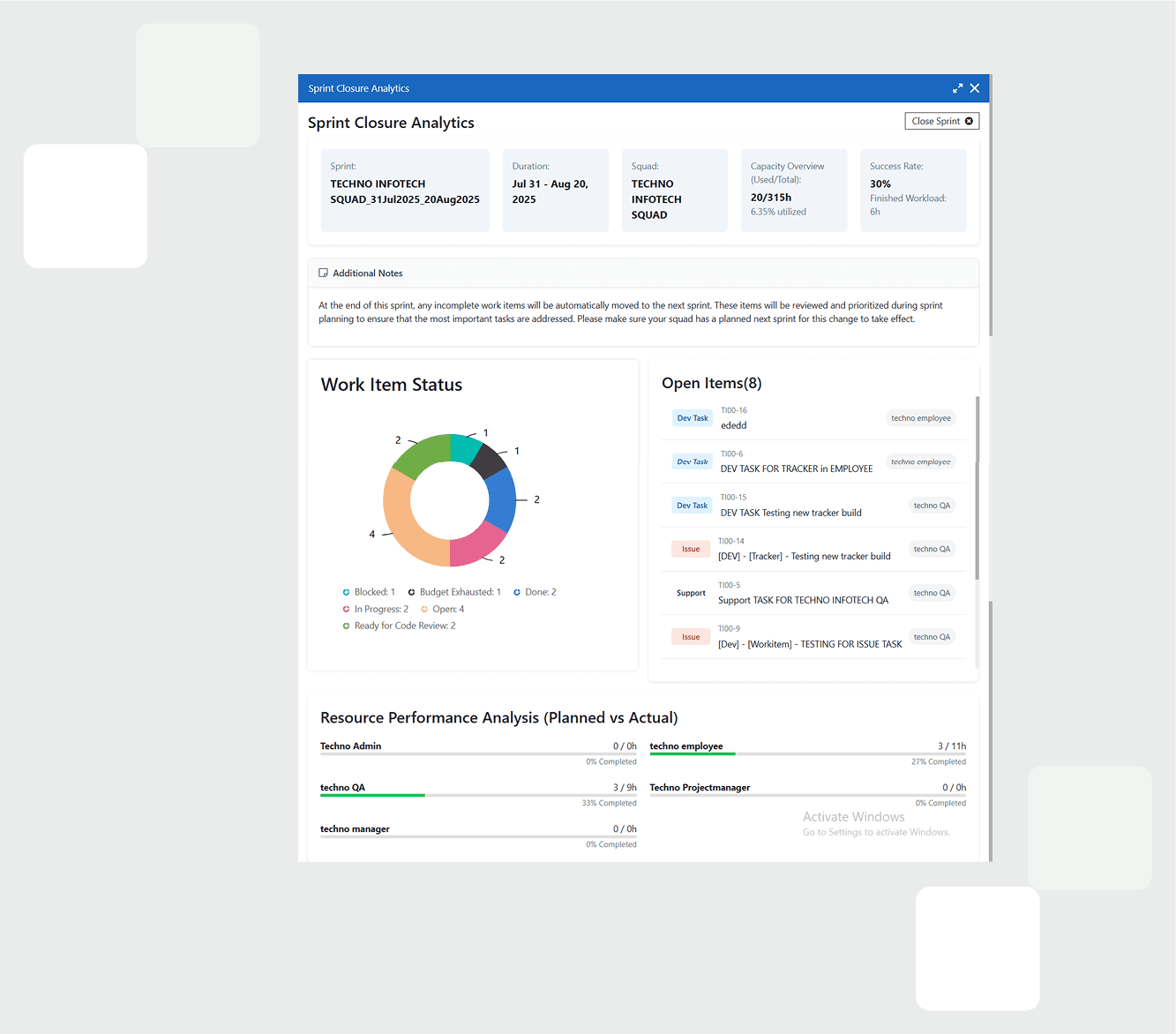
Task: Click the Techno Projectmanager resource name
Action: [700, 788]
